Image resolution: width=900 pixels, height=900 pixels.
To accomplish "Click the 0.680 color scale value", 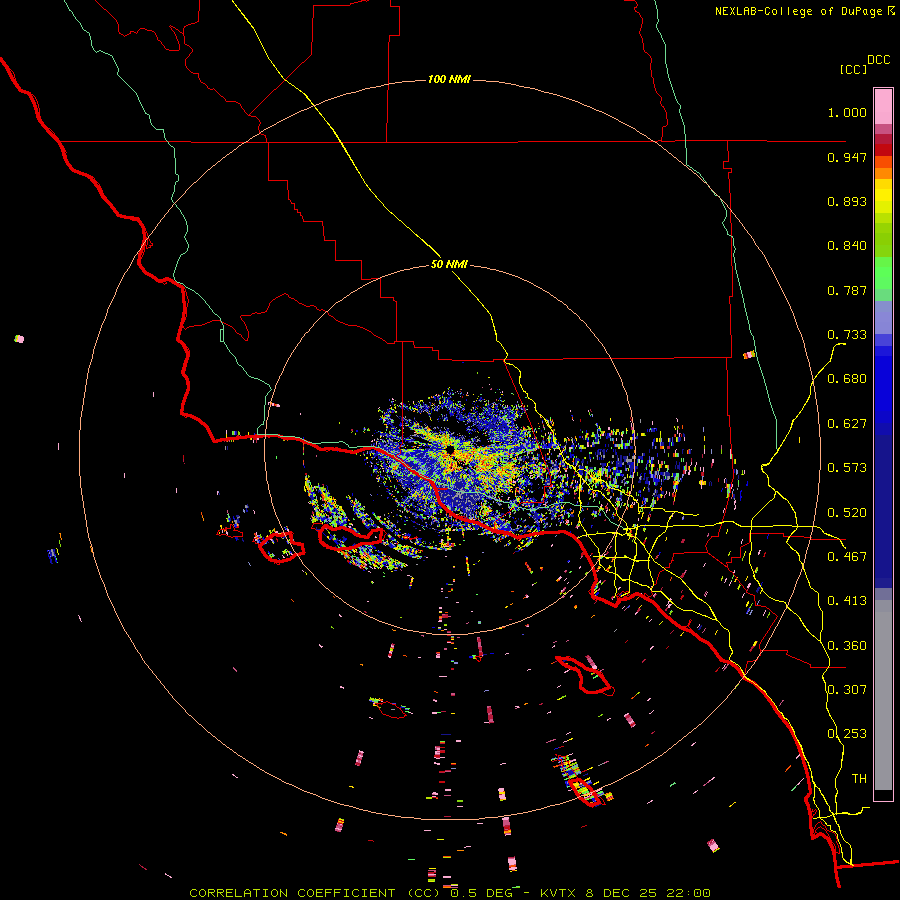I will (x=847, y=379).
